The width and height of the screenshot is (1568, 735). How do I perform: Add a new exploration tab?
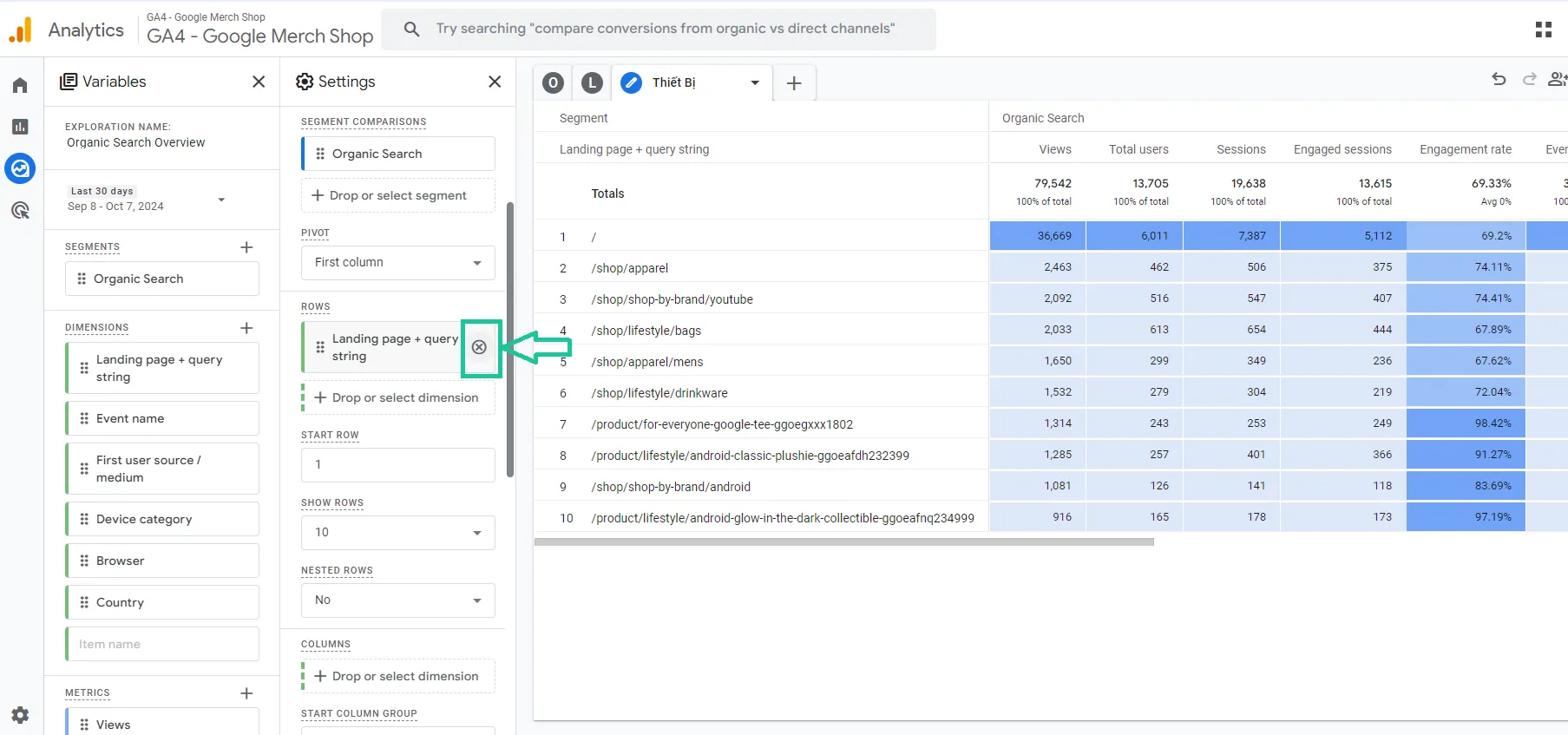[x=793, y=83]
